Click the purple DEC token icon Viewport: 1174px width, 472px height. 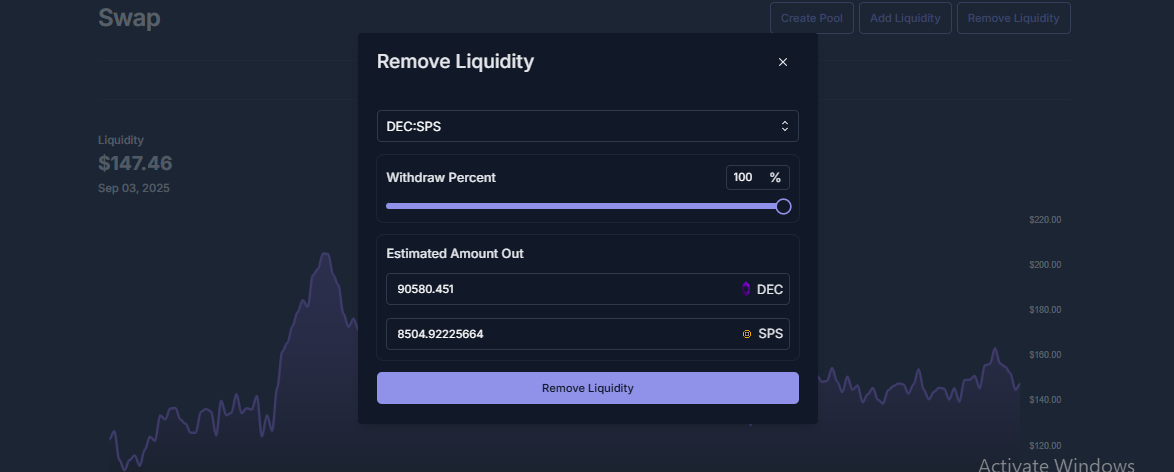coord(746,289)
